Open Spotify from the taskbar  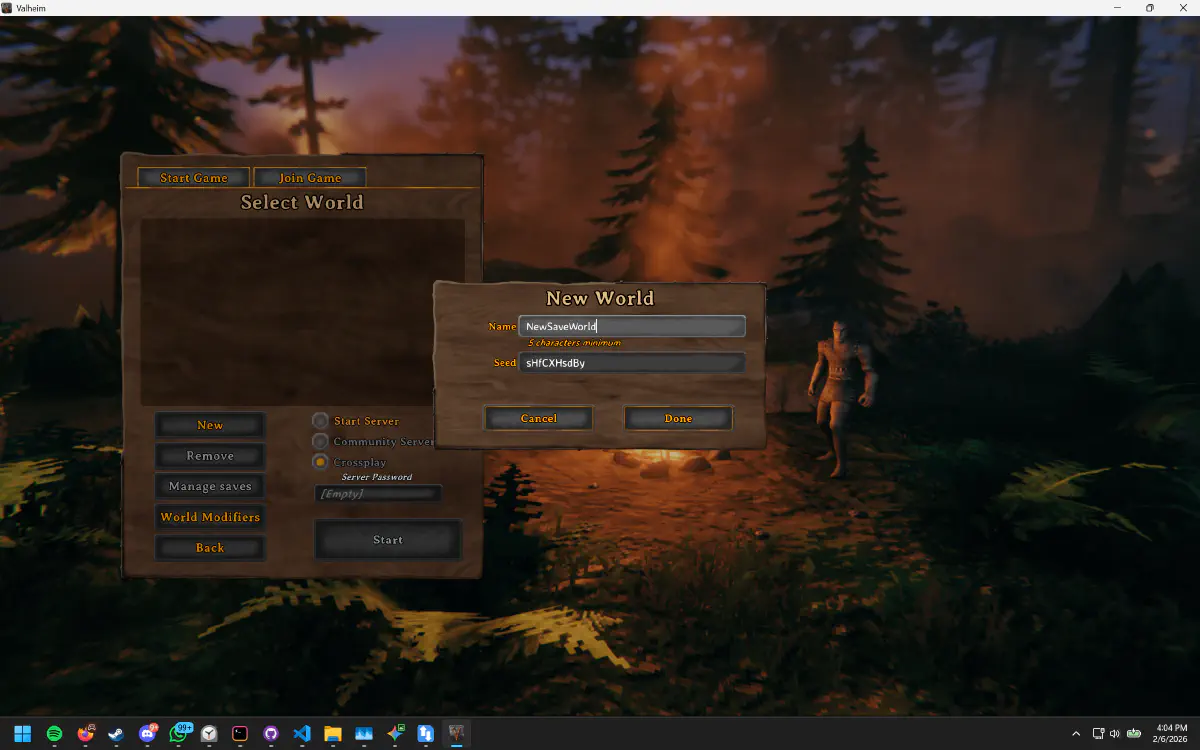click(54, 733)
